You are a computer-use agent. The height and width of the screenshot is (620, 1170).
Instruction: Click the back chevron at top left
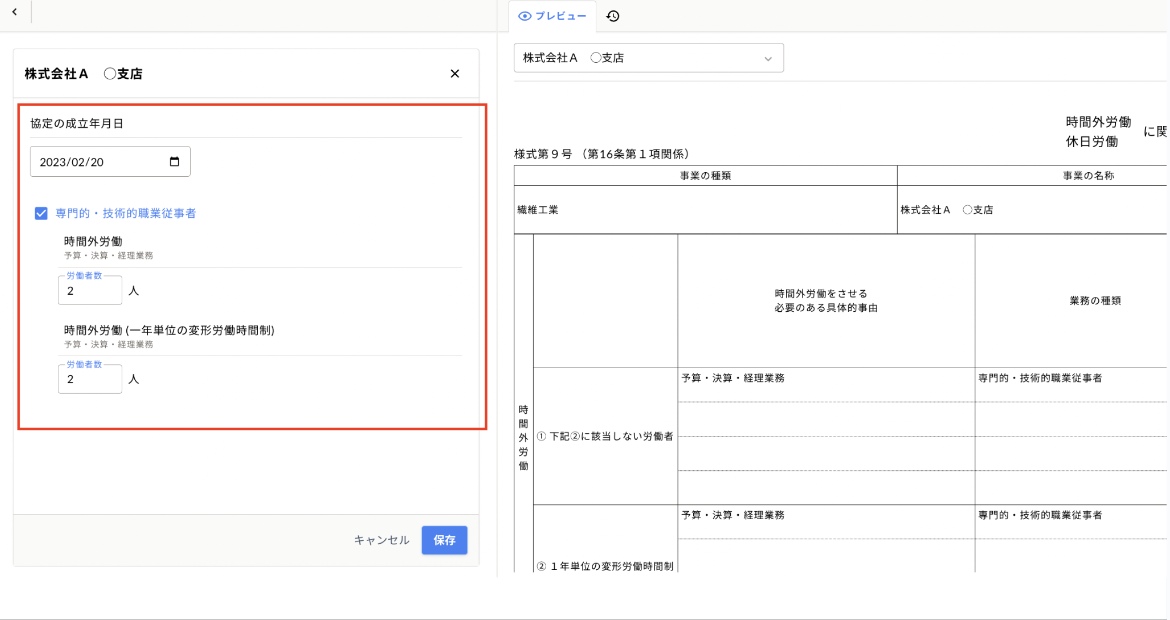[x=14, y=11]
